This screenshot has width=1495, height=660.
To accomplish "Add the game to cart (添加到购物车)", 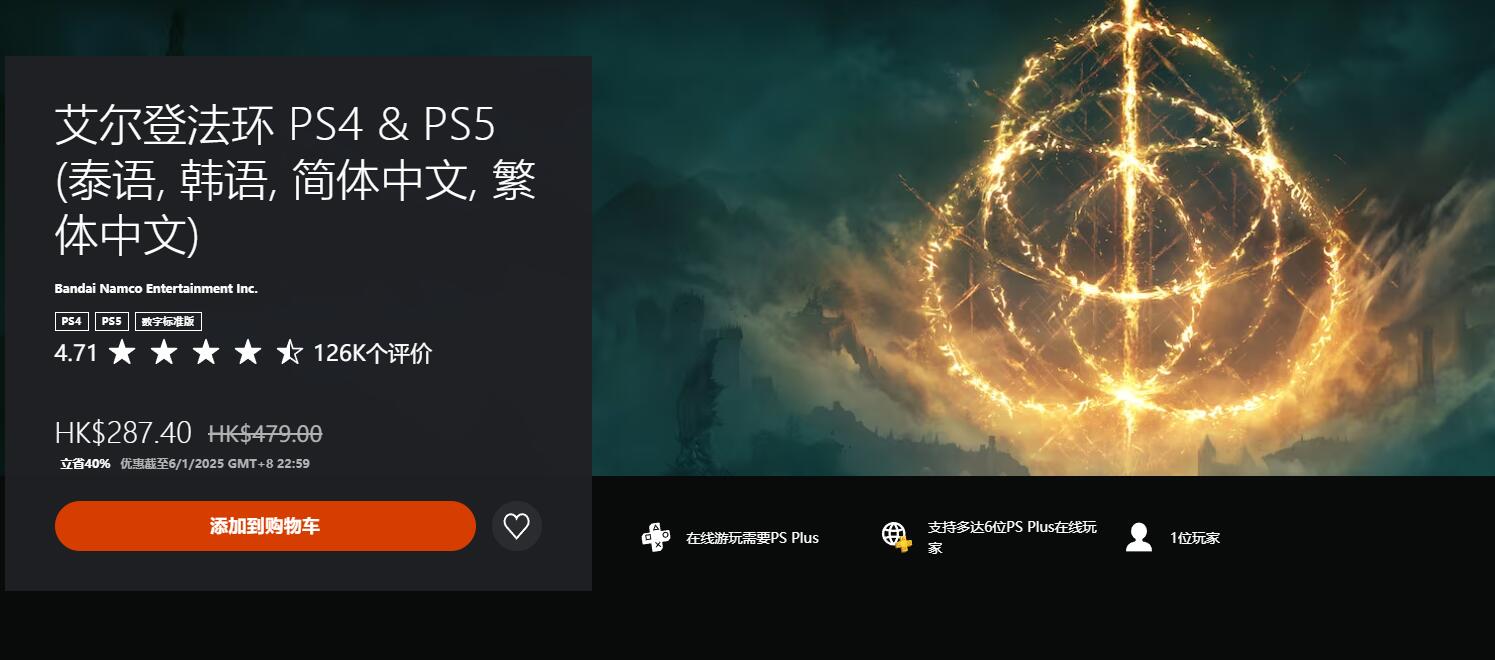I will [265, 526].
